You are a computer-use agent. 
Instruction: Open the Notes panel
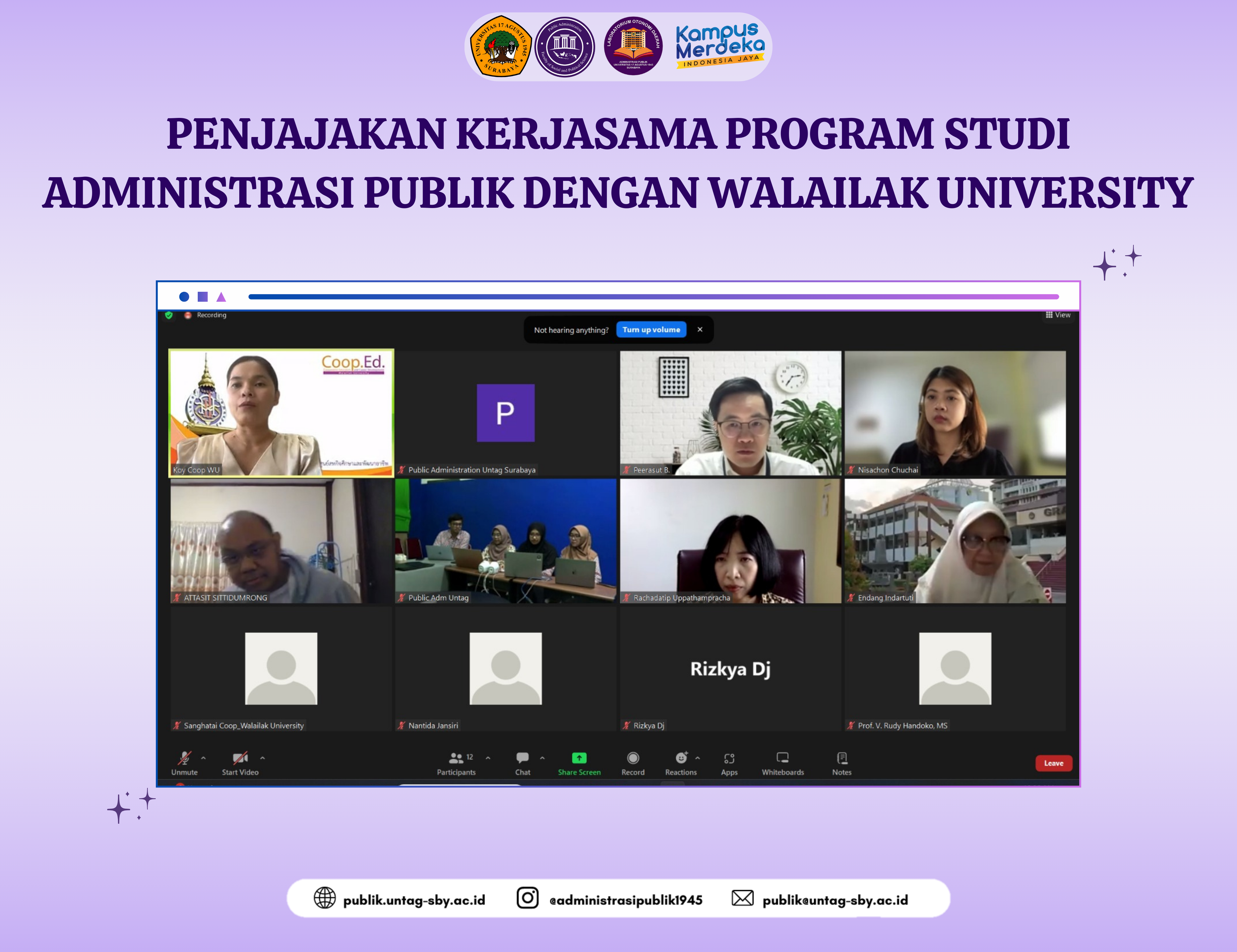842,763
